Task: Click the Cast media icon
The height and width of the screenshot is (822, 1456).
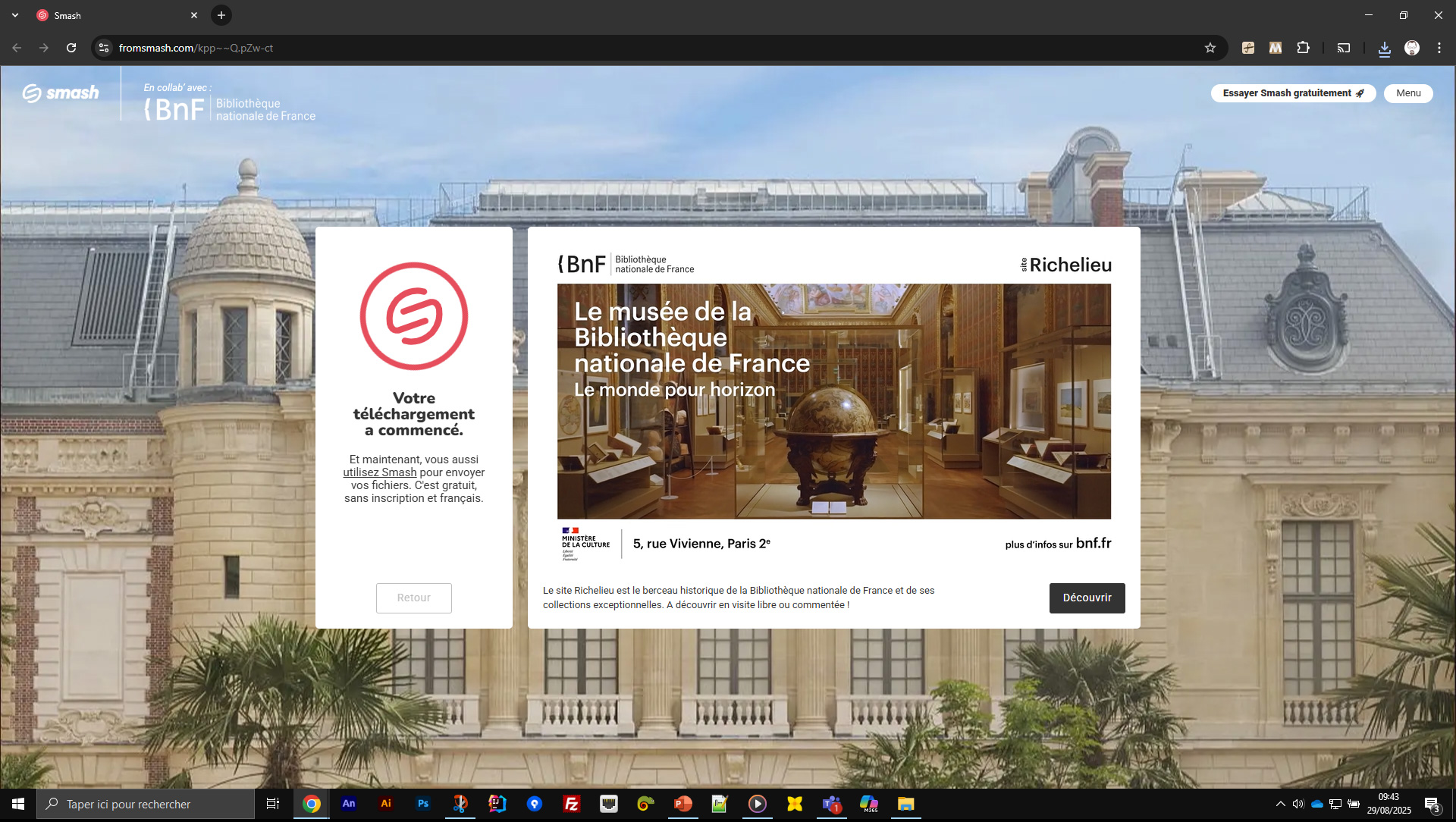Action: [1344, 48]
